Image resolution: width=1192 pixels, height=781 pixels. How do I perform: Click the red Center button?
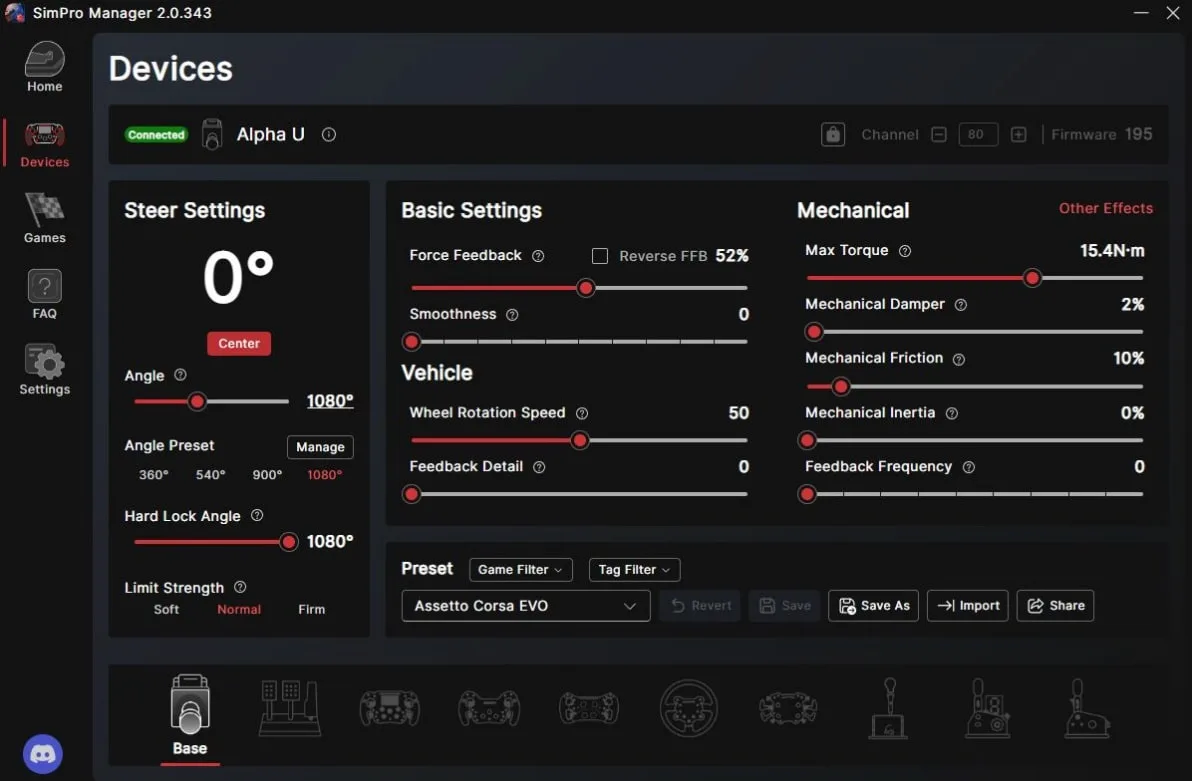(x=239, y=344)
